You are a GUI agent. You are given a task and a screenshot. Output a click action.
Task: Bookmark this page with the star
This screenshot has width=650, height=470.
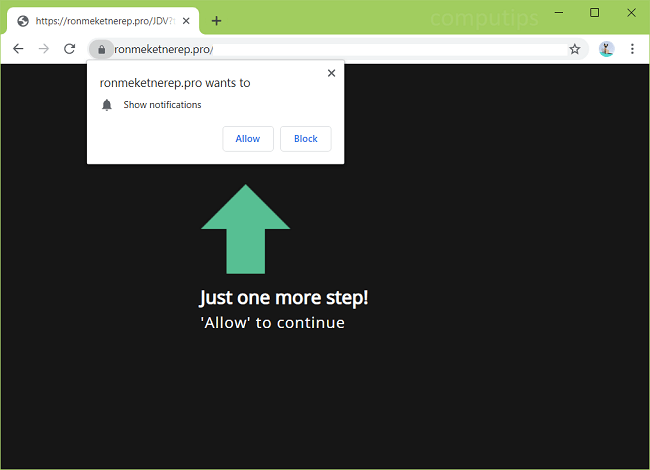point(575,49)
